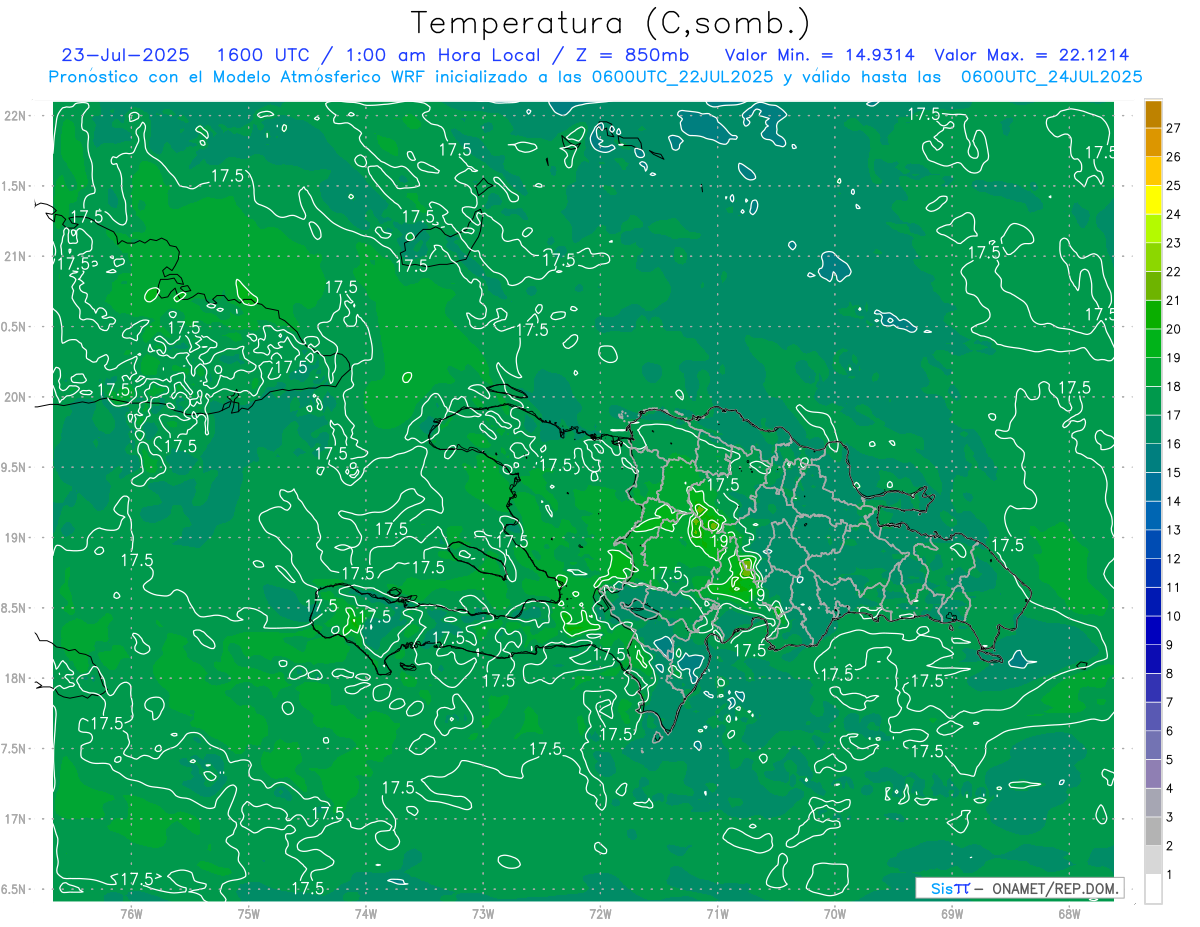Click the Sisπ ONAMET/REP.DOM. logo box

1019,888
